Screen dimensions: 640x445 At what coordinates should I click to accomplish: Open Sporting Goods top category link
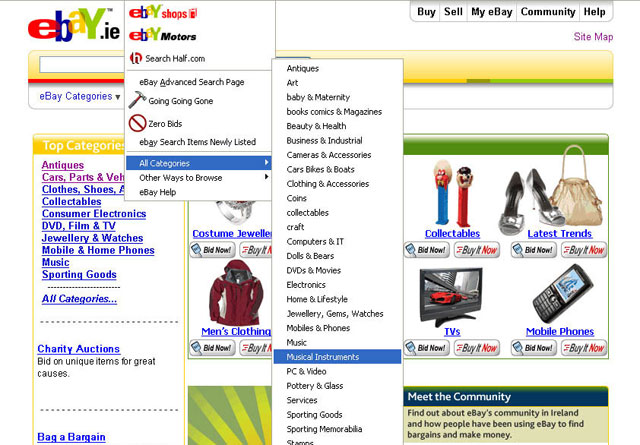click(x=79, y=274)
